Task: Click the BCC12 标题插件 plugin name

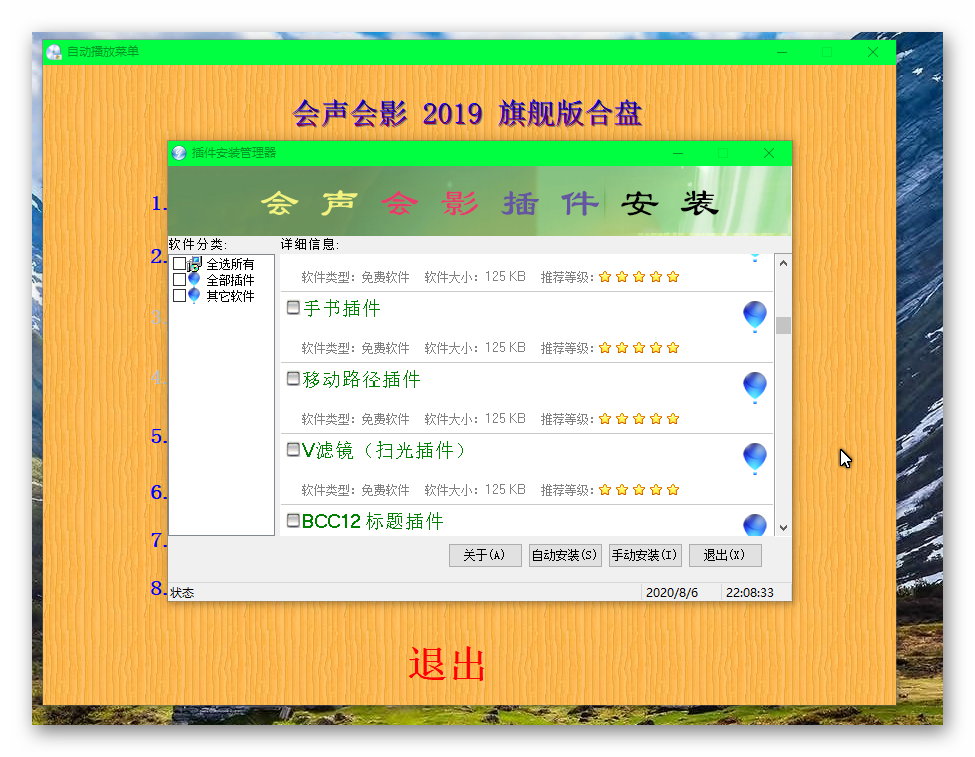Action: pyautogui.click(x=372, y=521)
